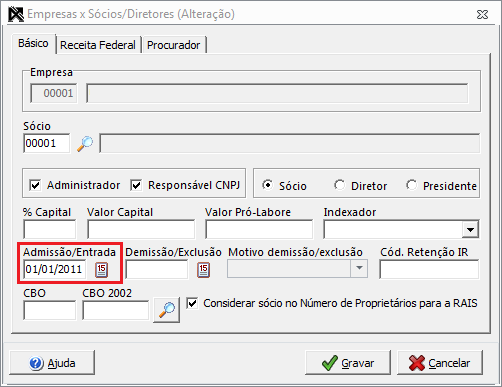Click the Admissão/Entrada date field
Viewport: 502px width, 387px height.
coord(55,269)
